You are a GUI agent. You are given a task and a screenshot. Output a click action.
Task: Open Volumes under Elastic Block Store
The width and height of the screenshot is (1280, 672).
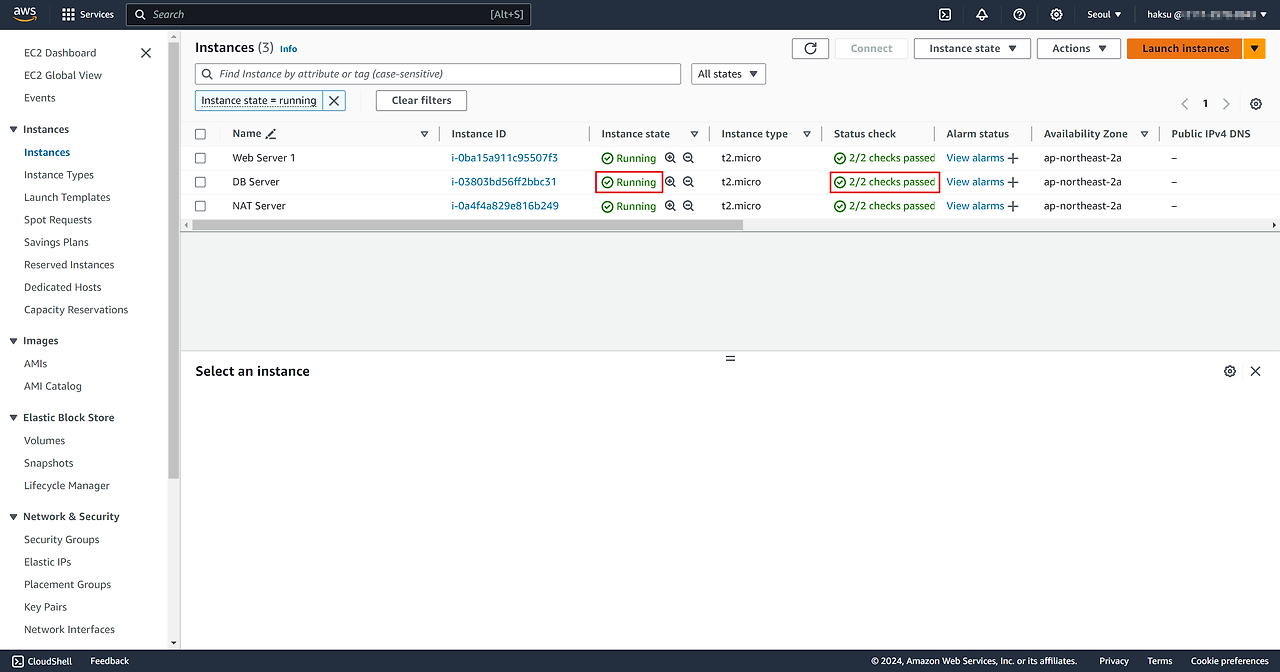coord(45,440)
